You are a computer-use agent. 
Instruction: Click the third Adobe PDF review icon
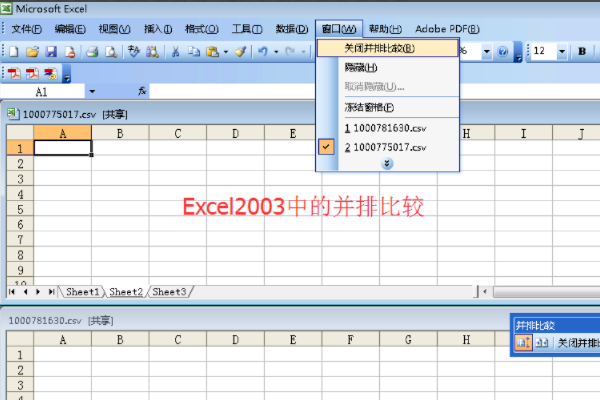click(x=51, y=73)
